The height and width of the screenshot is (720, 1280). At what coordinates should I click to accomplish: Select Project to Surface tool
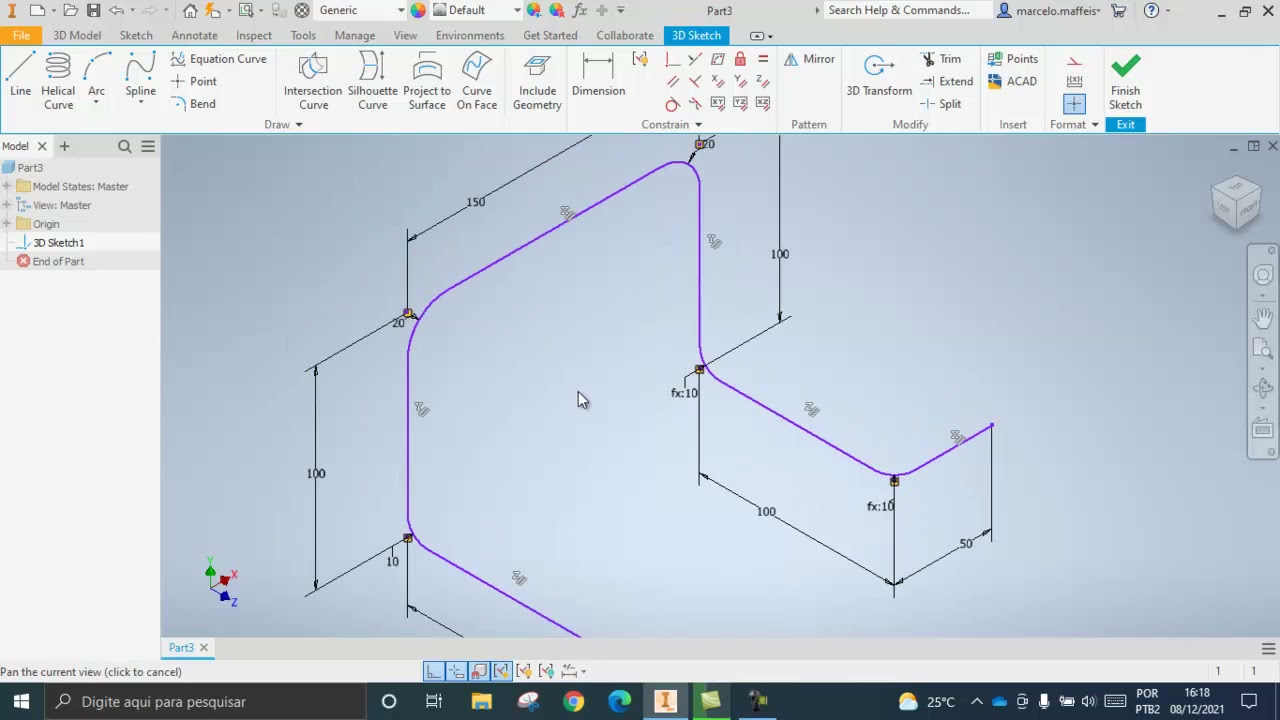[427, 81]
